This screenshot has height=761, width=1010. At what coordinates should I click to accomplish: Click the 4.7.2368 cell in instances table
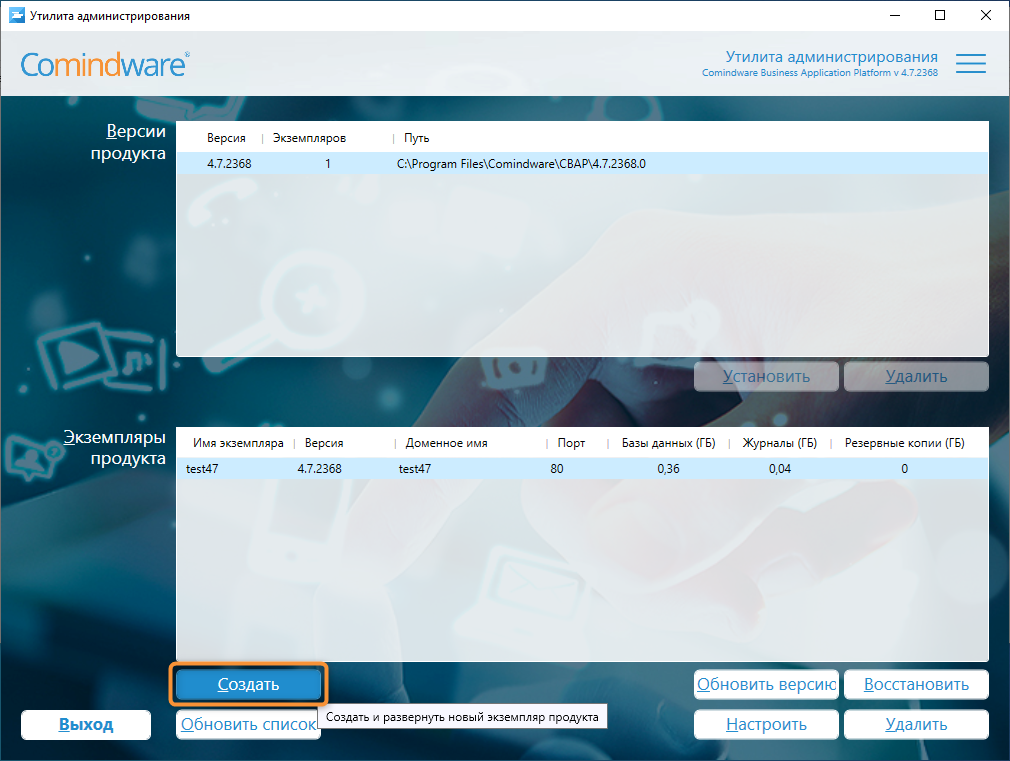tap(319, 469)
